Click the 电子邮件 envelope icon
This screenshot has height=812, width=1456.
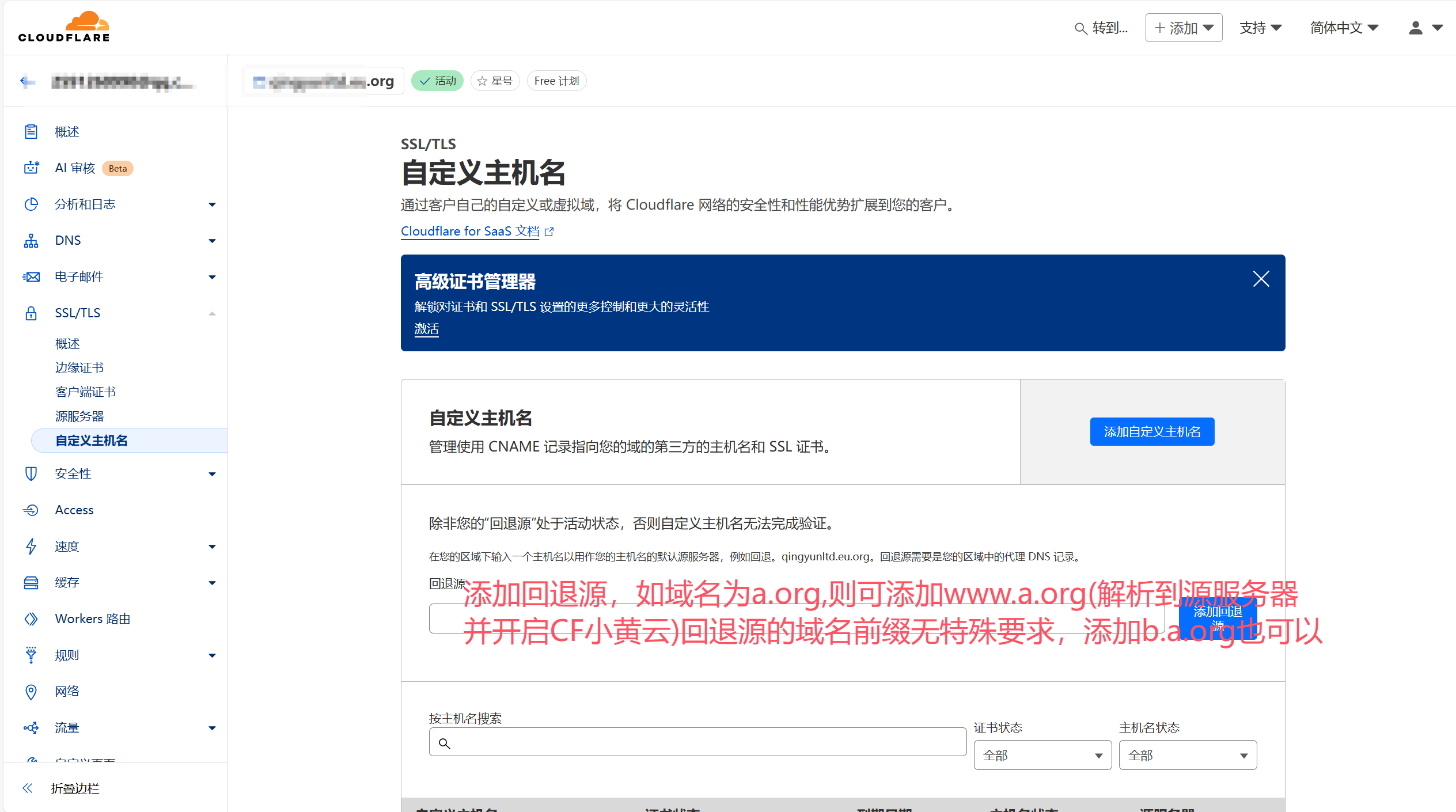pyautogui.click(x=31, y=277)
